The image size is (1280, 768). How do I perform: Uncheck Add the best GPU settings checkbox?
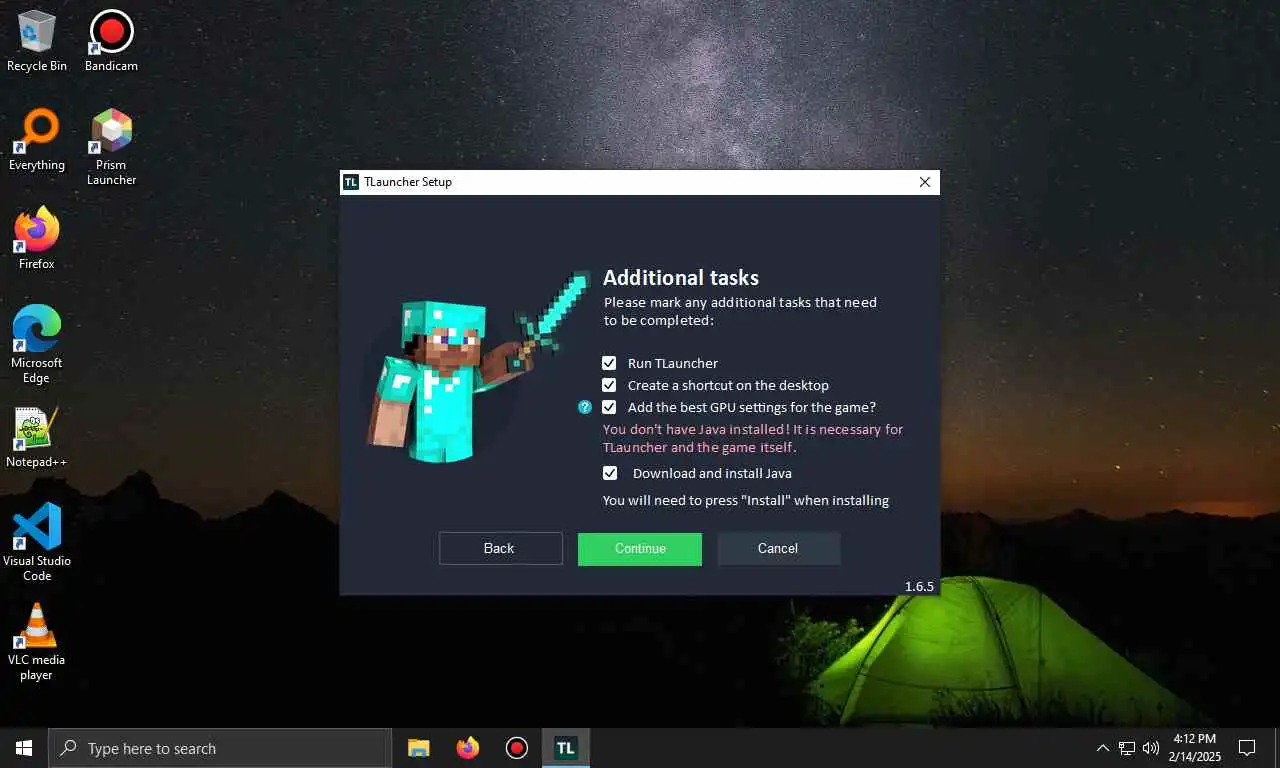point(609,407)
